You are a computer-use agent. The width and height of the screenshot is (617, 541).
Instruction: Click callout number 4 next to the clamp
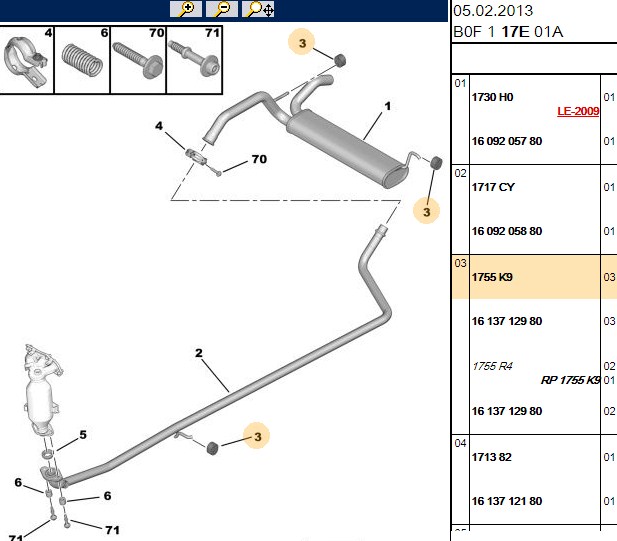(x=159, y=126)
